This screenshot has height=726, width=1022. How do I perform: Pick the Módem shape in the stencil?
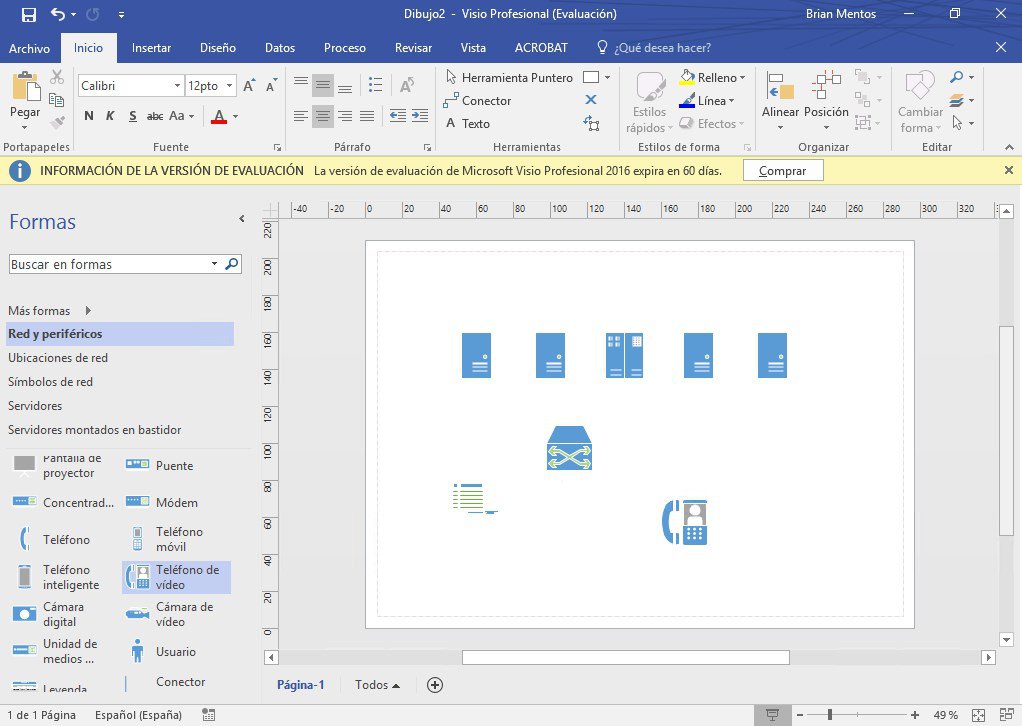(x=162, y=502)
